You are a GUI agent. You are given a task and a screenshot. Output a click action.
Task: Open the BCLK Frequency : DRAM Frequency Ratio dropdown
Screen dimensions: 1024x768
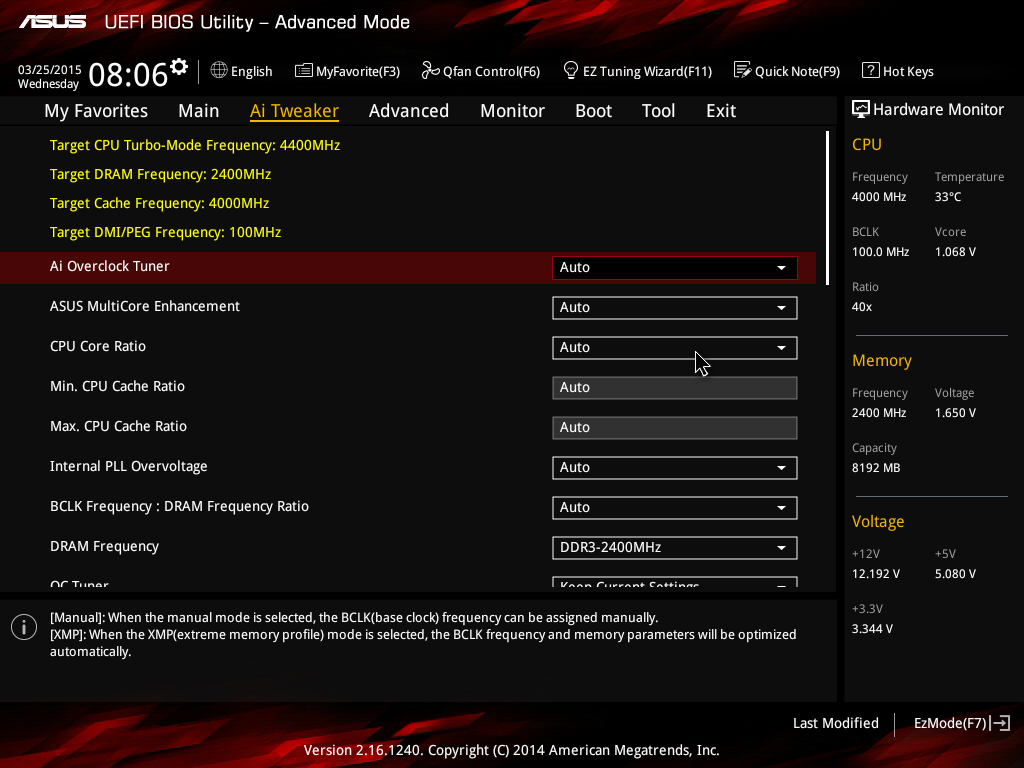point(675,507)
